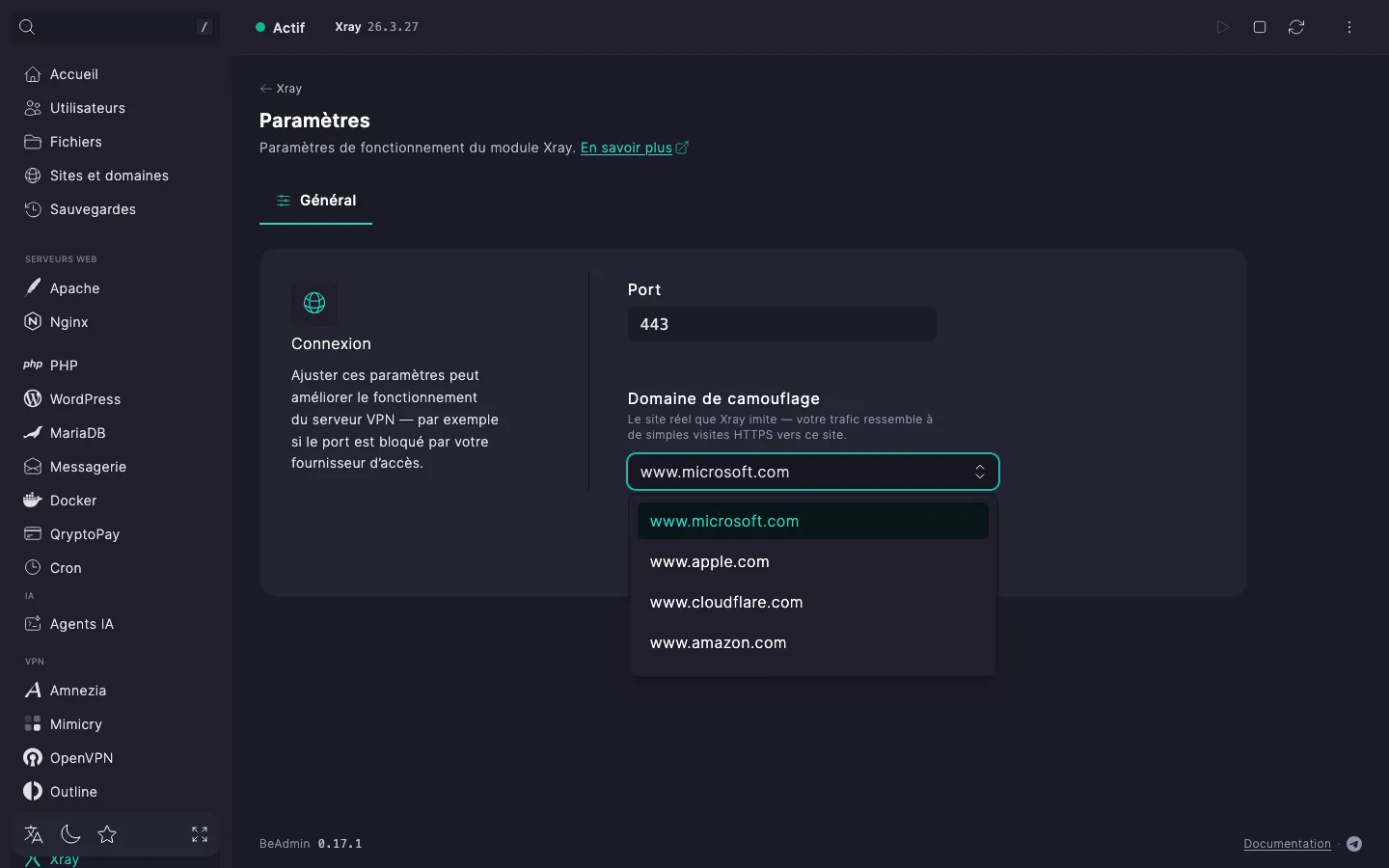Choose www.apple.com as camouflage domain
Screen dimensions: 1389x868
pyautogui.click(x=813, y=561)
